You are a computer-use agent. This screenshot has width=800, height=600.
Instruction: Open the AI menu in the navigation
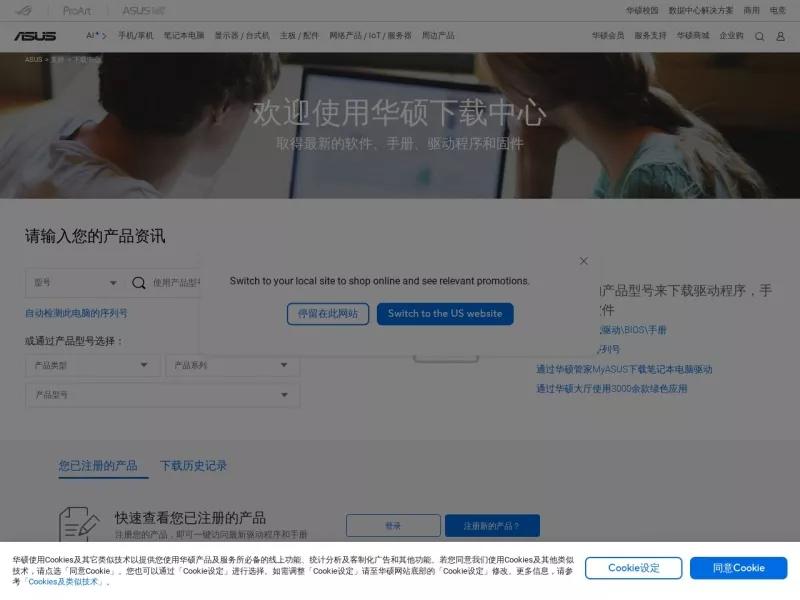pos(96,36)
